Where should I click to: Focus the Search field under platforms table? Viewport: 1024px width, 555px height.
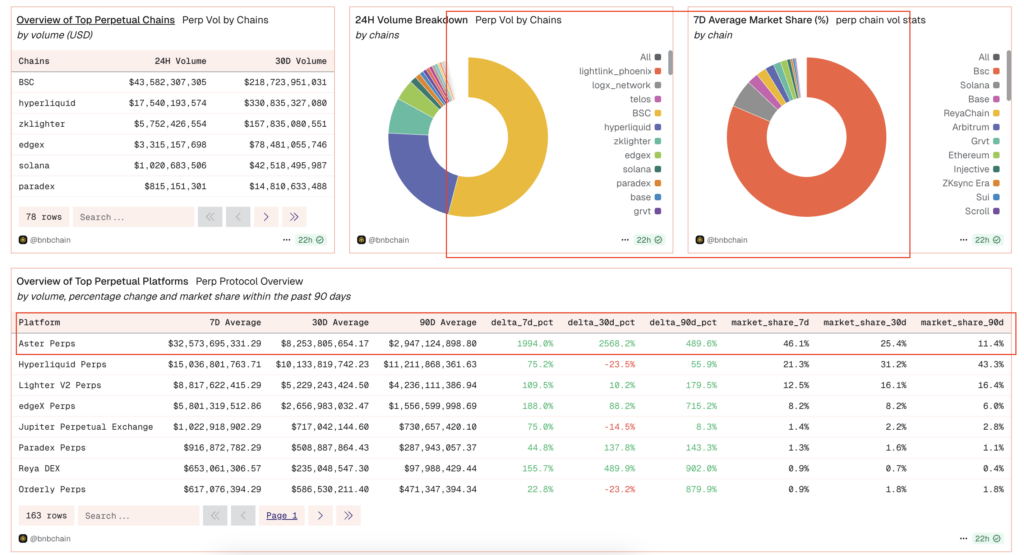click(x=135, y=515)
